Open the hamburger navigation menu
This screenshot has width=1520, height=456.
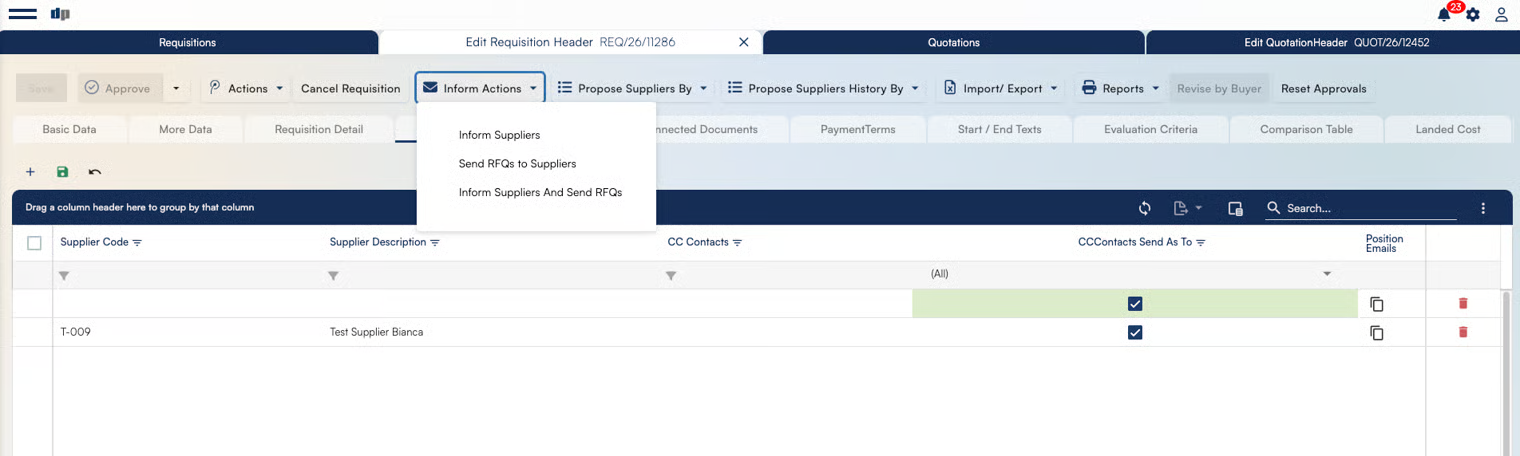coord(22,14)
